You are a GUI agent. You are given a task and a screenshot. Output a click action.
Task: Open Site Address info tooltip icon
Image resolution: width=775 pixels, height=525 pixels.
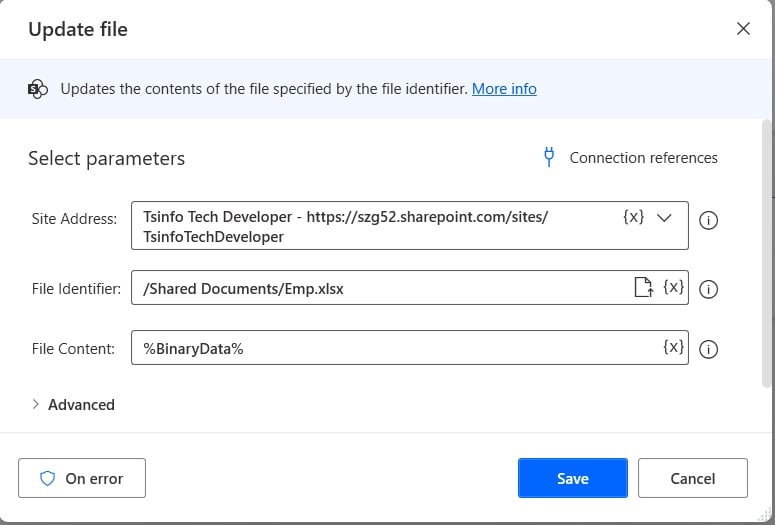point(708,220)
